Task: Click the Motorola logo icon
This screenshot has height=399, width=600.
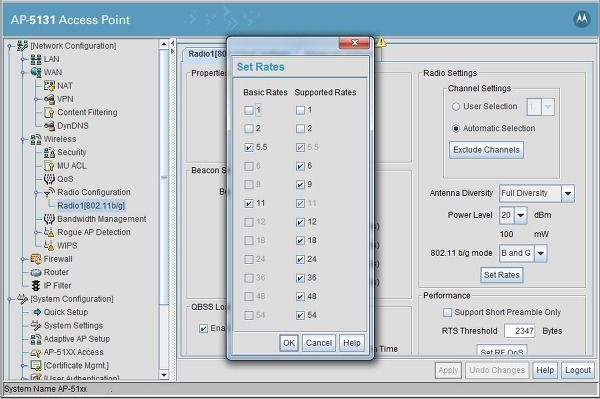Action: [x=582, y=19]
